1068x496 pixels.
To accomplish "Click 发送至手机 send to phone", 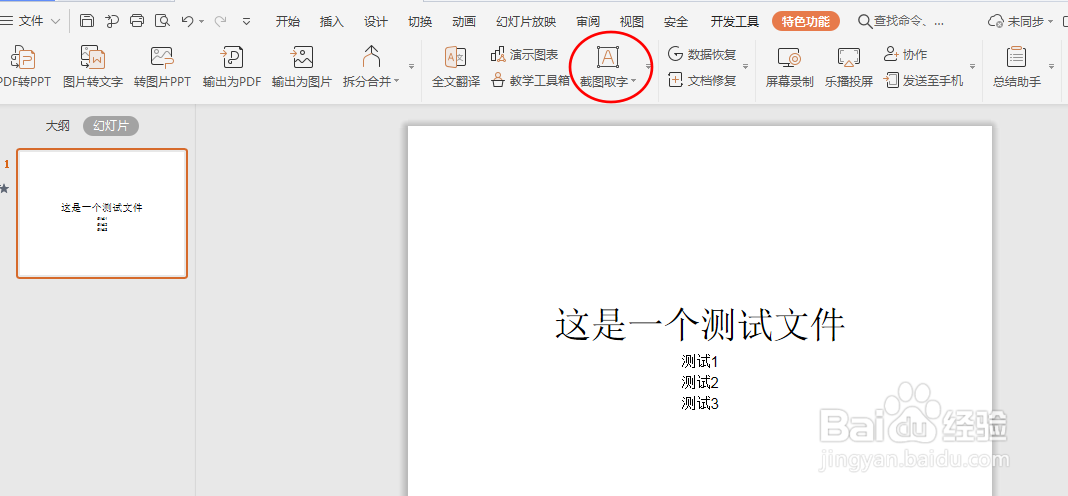I will [x=923, y=80].
